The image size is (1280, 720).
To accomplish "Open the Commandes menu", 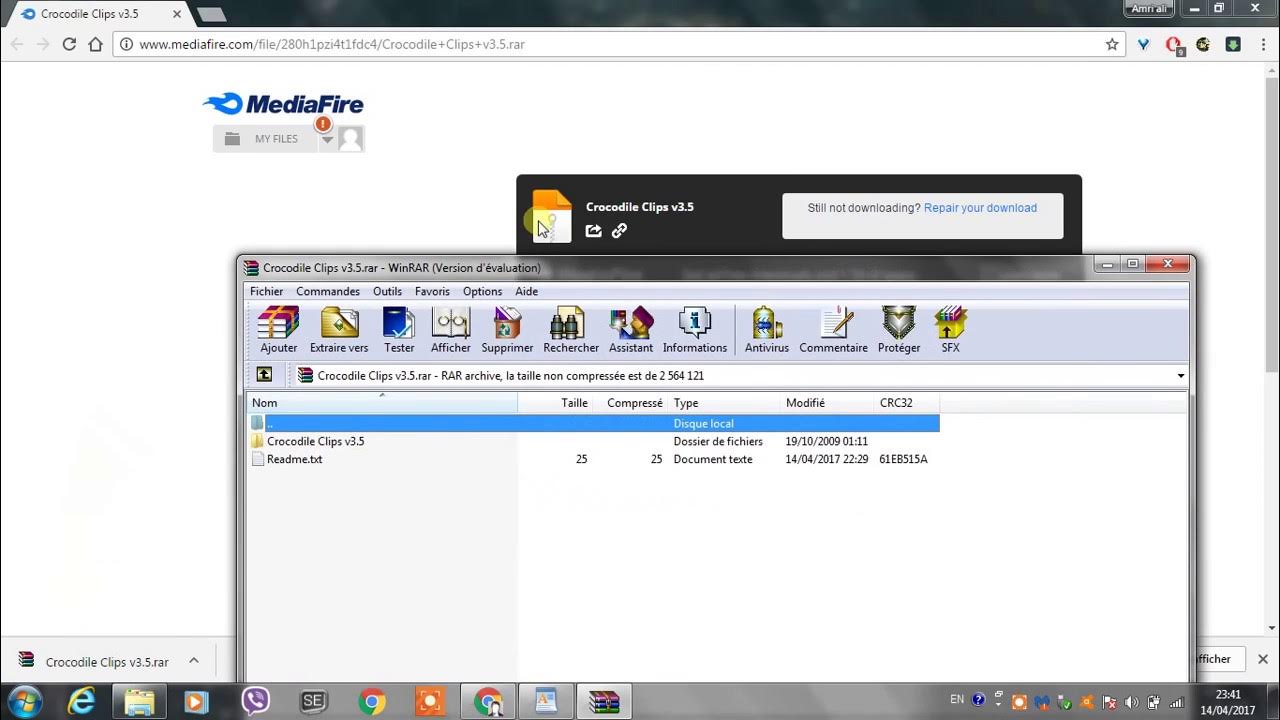I will [328, 291].
